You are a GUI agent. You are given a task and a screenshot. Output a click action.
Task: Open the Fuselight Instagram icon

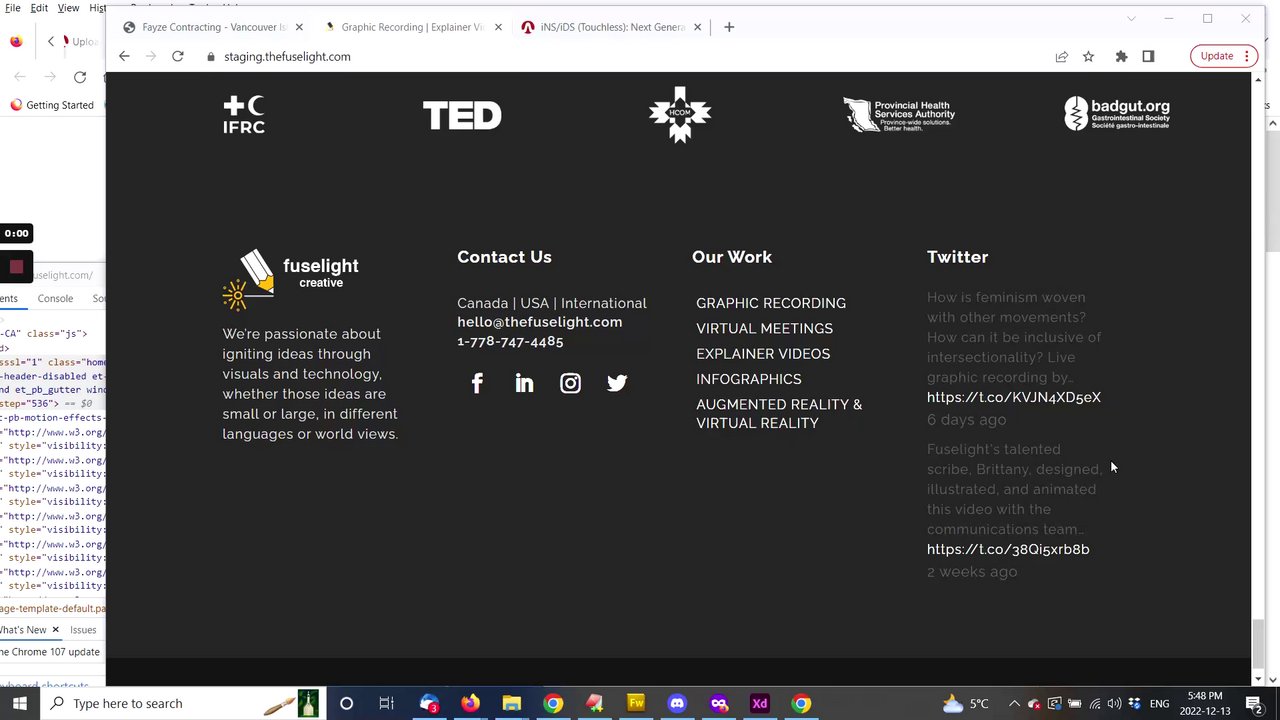click(x=570, y=383)
